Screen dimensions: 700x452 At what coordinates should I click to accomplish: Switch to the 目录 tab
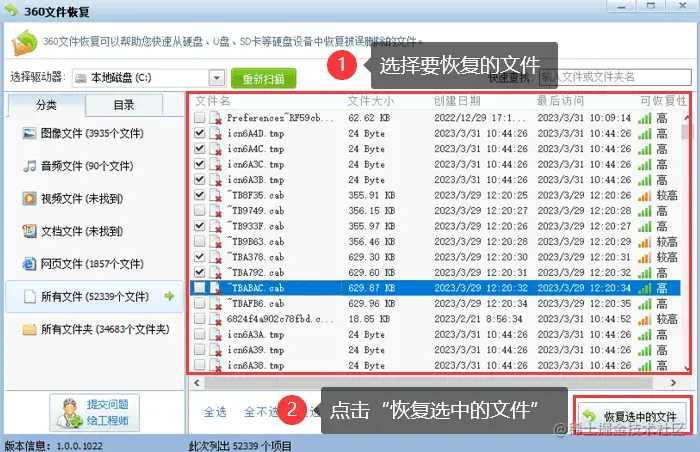click(124, 105)
